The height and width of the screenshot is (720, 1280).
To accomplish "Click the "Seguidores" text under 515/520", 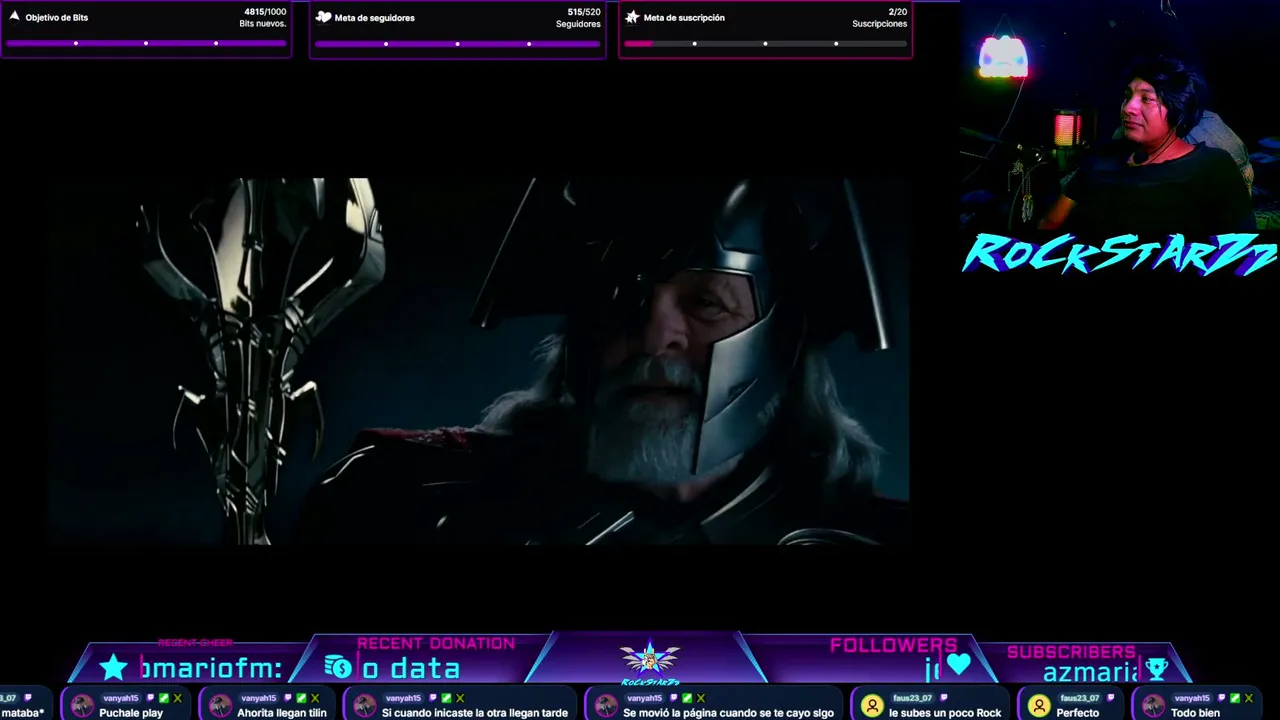I will 579,24.
